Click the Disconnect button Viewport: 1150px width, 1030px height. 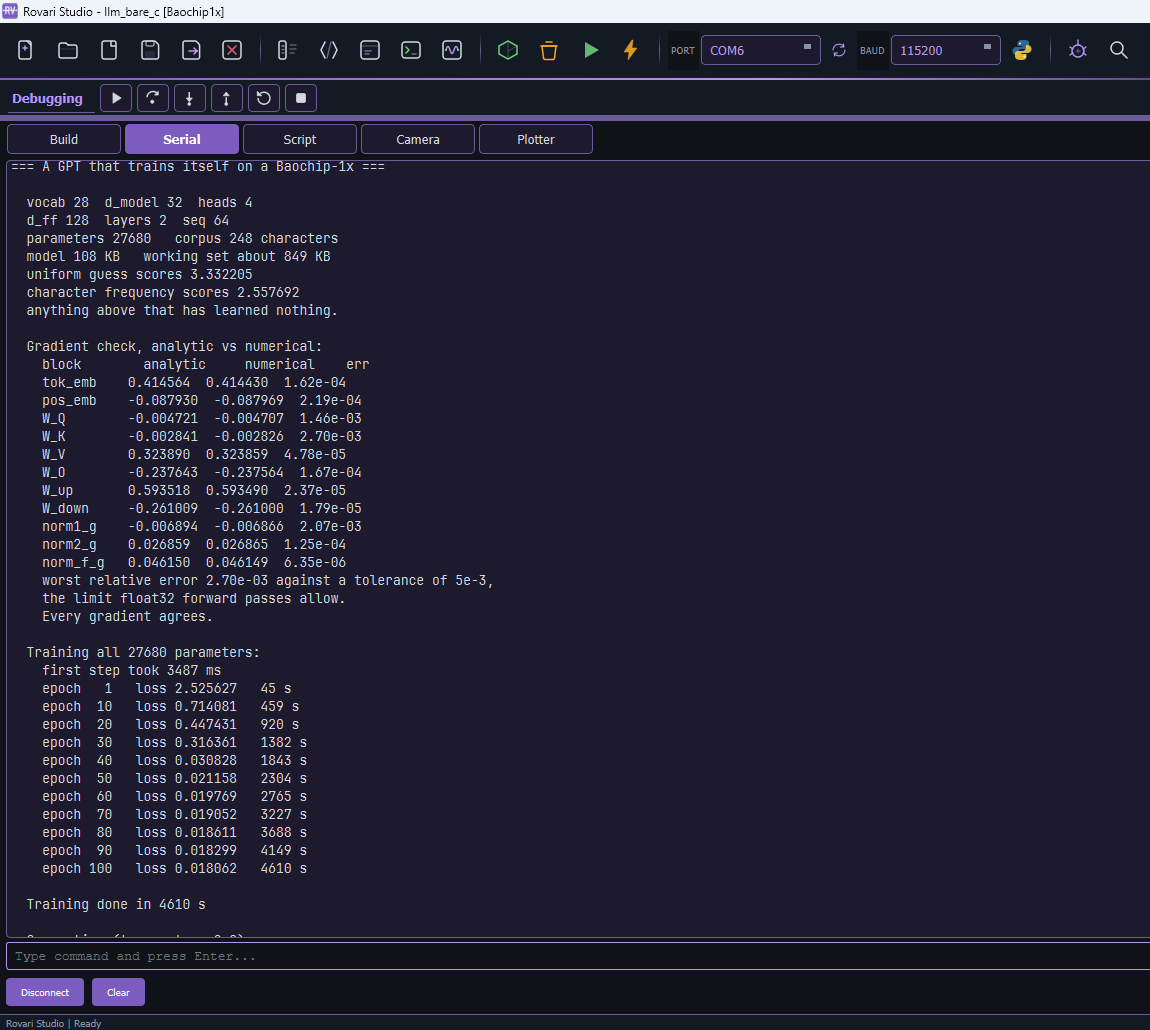click(x=45, y=992)
